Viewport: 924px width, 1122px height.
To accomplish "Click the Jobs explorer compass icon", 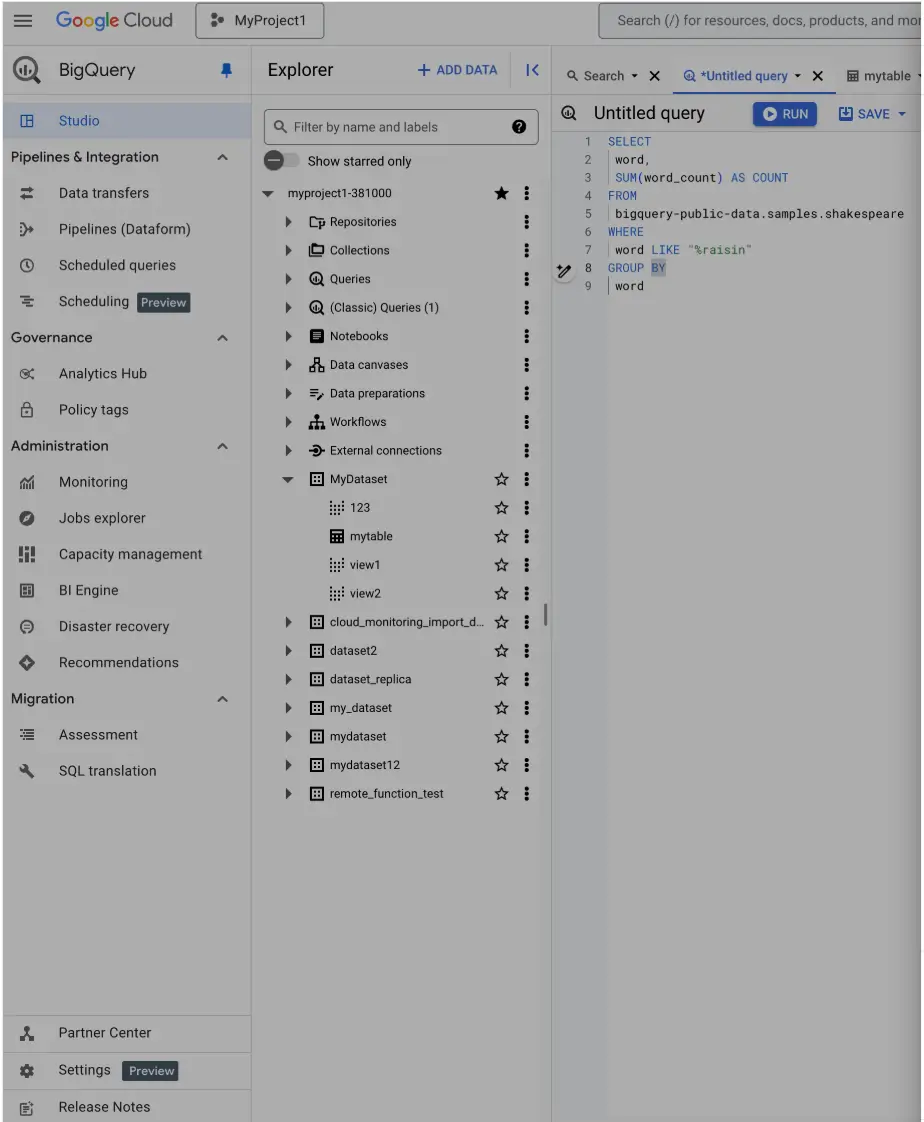I will 26,518.
